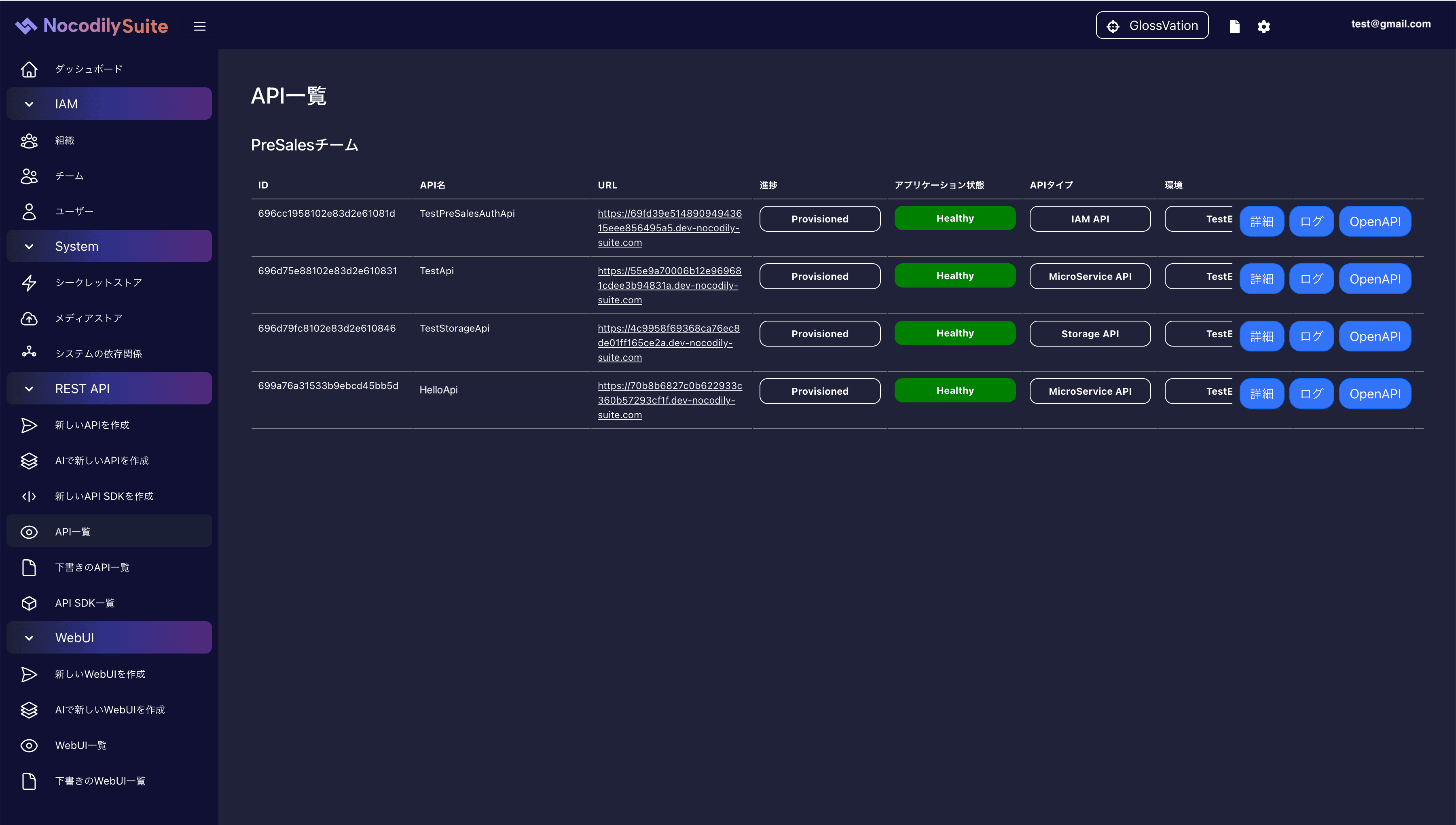
Task: Collapse the IAM section in the sidebar
Action: [x=29, y=104]
